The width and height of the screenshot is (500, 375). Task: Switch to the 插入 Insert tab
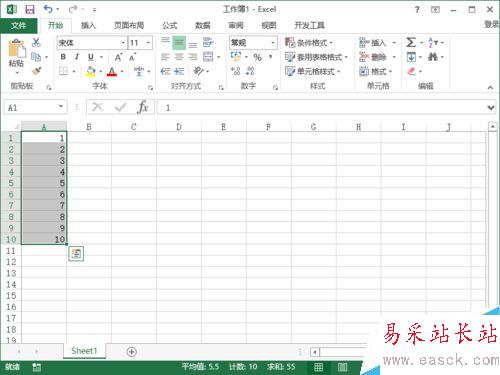88,25
